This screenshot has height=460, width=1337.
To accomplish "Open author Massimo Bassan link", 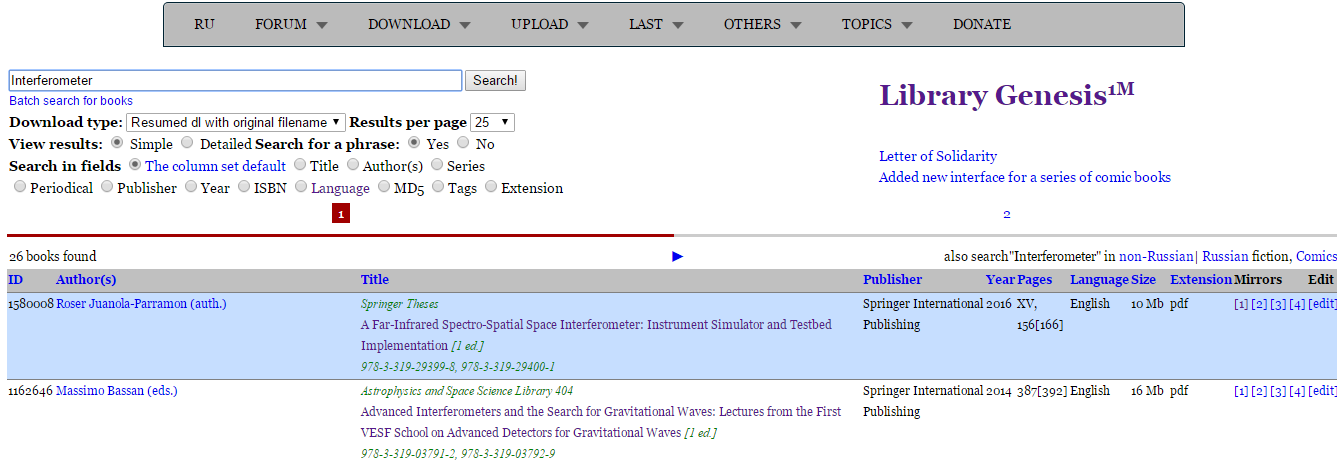I will point(117,391).
